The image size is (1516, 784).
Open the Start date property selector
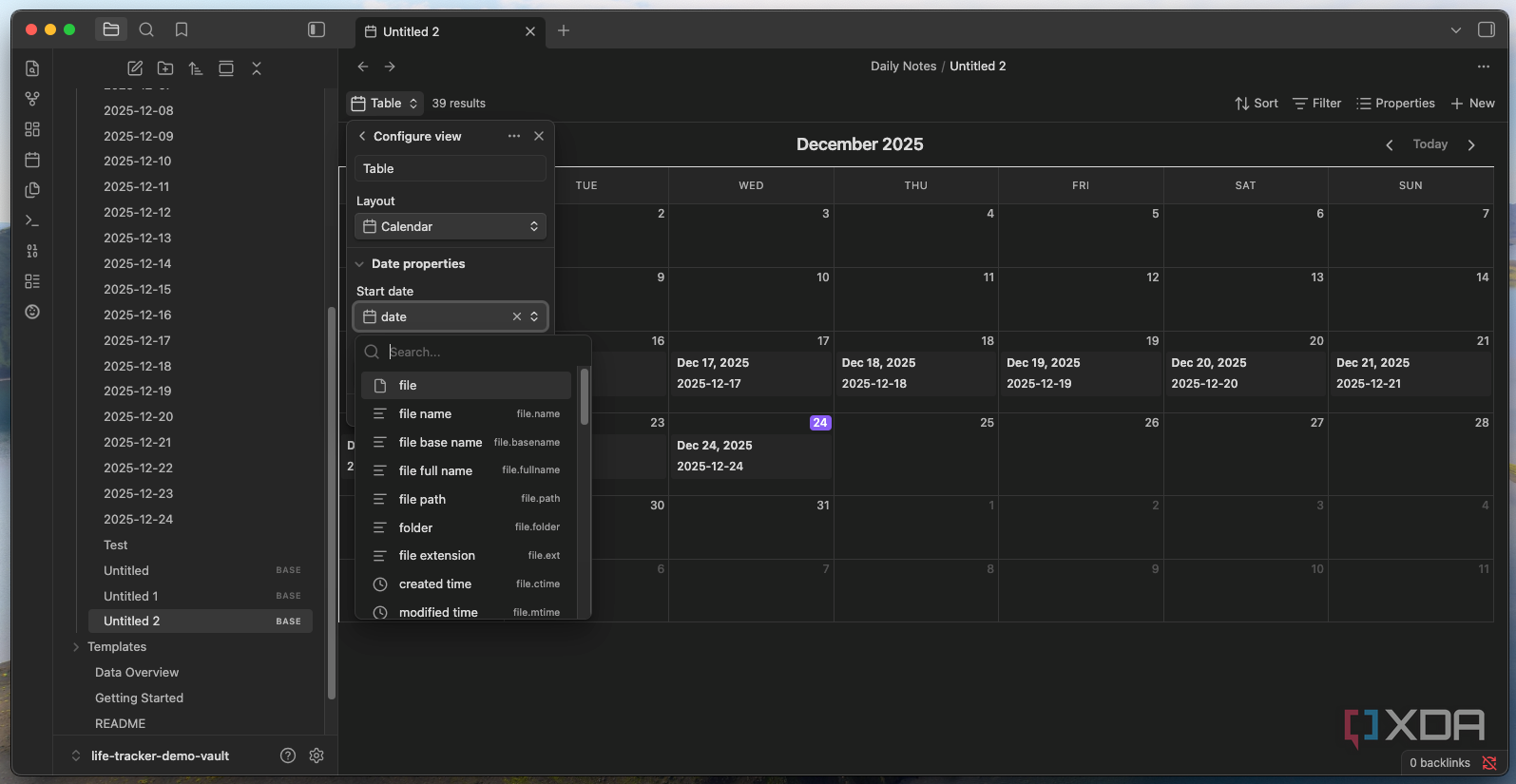pyautogui.click(x=451, y=316)
